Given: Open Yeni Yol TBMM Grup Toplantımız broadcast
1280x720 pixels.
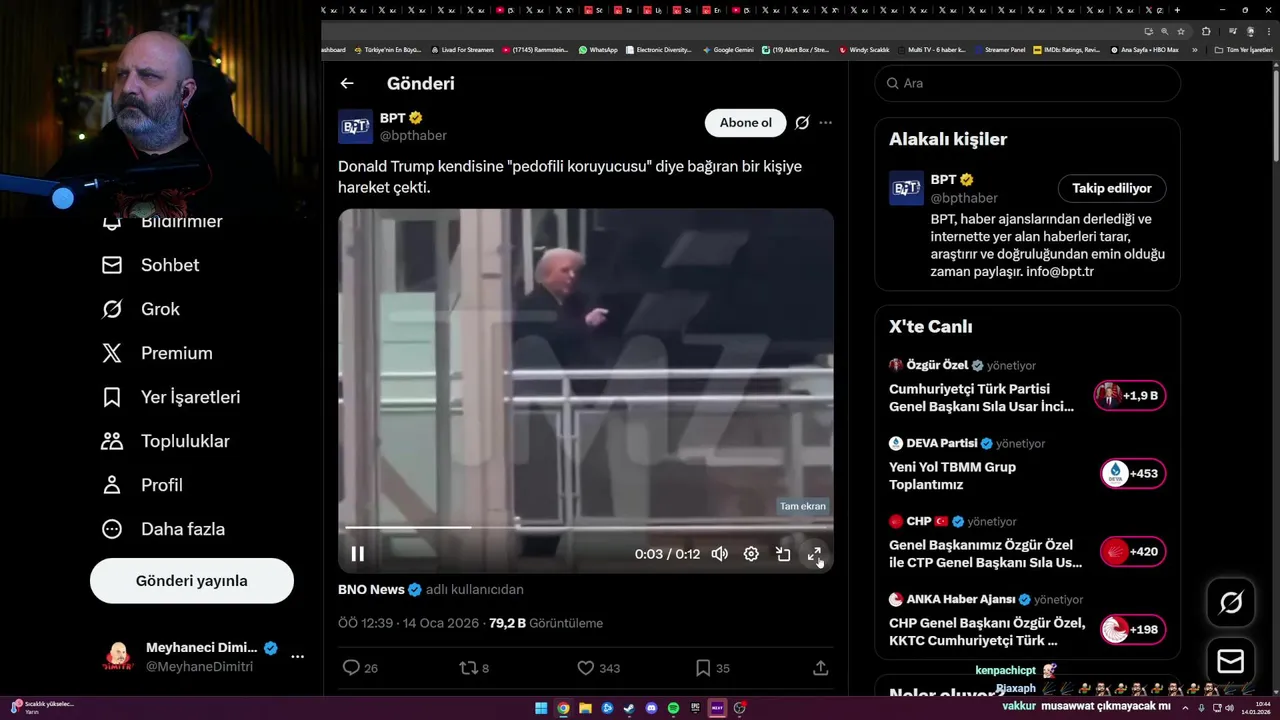Looking at the screenshot, I should [x=952, y=475].
